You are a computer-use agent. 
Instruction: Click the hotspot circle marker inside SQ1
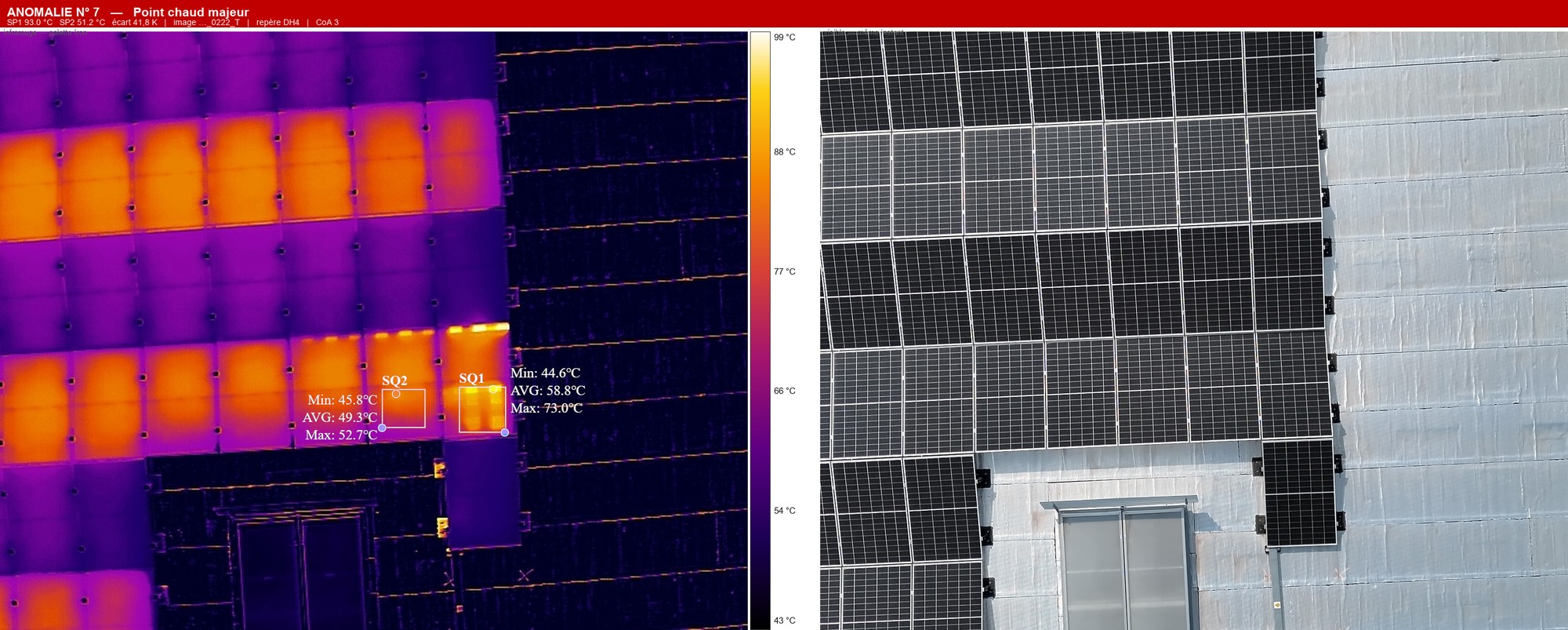tap(493, 389)
